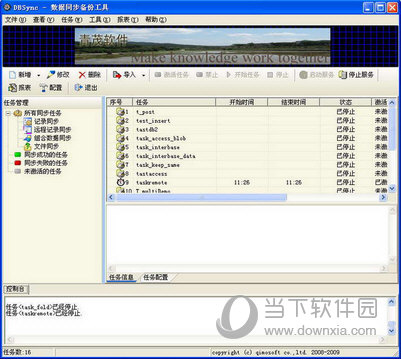Image resolution: width=401 pixels, height=360 pixels.
Task: Open the 工具(O) menu
Action: (x=100, y=20)
